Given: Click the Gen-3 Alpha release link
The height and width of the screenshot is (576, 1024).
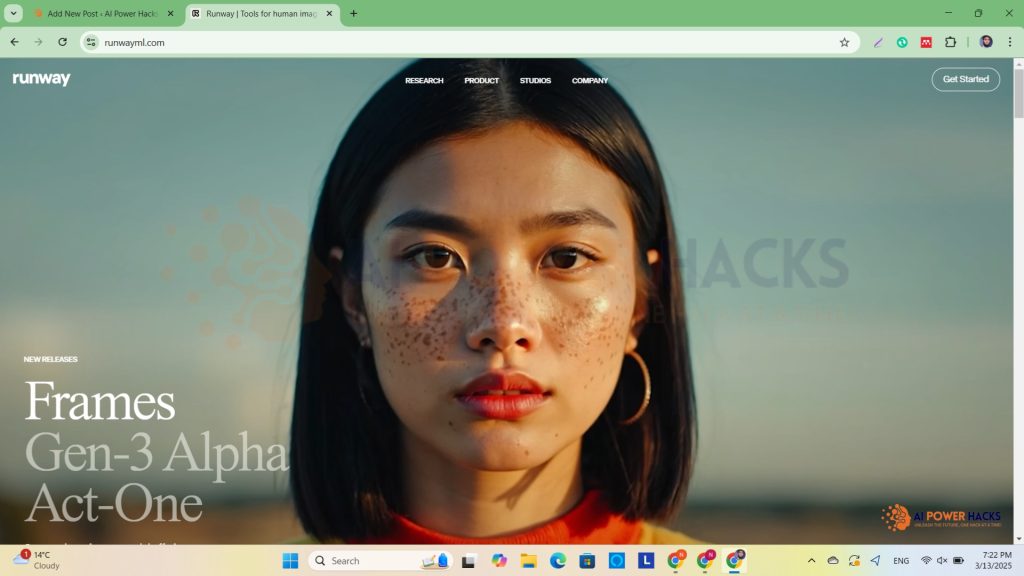Looking at the screenshot, I should (x=156, y=453).
